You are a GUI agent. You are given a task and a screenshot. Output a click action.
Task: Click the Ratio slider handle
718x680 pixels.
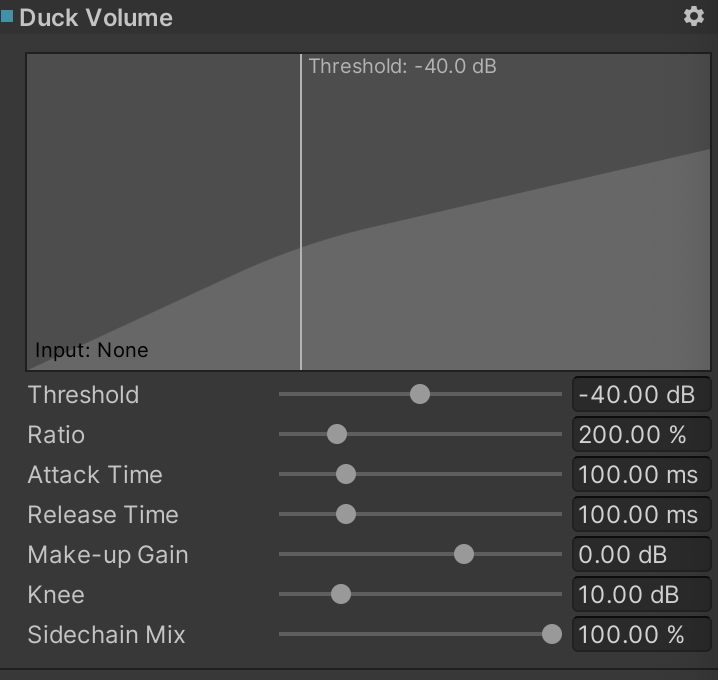click(x=337, y=434)
